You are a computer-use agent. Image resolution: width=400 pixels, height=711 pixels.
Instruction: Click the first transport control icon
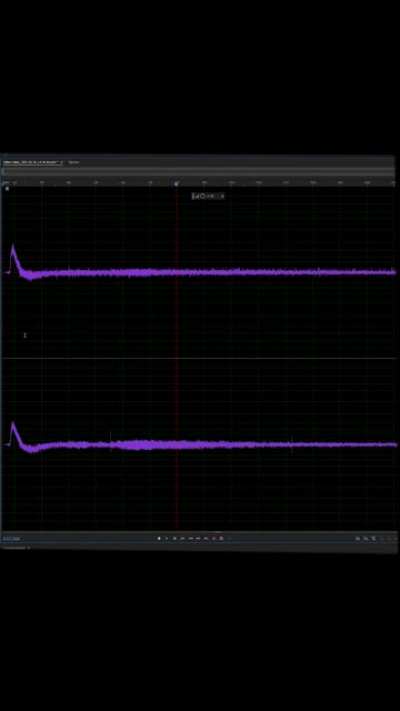coord(159,538)
